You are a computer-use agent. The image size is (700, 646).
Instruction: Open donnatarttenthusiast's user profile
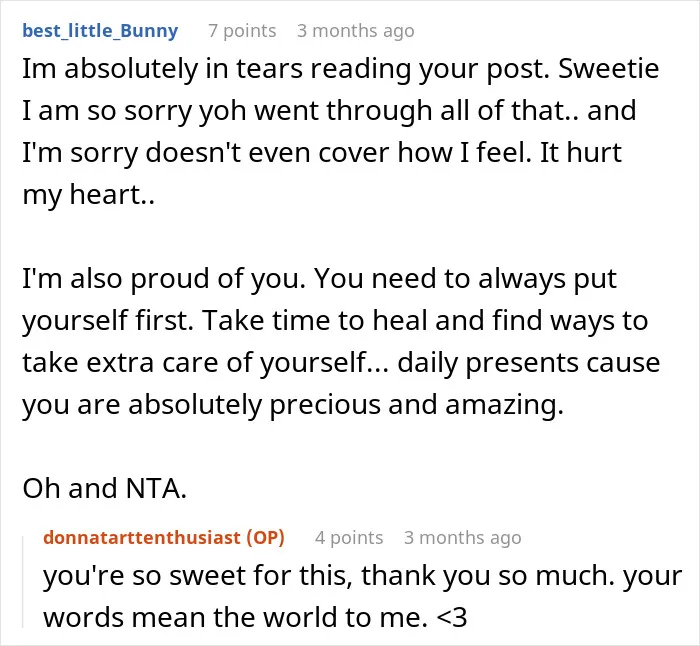(142, 538)
